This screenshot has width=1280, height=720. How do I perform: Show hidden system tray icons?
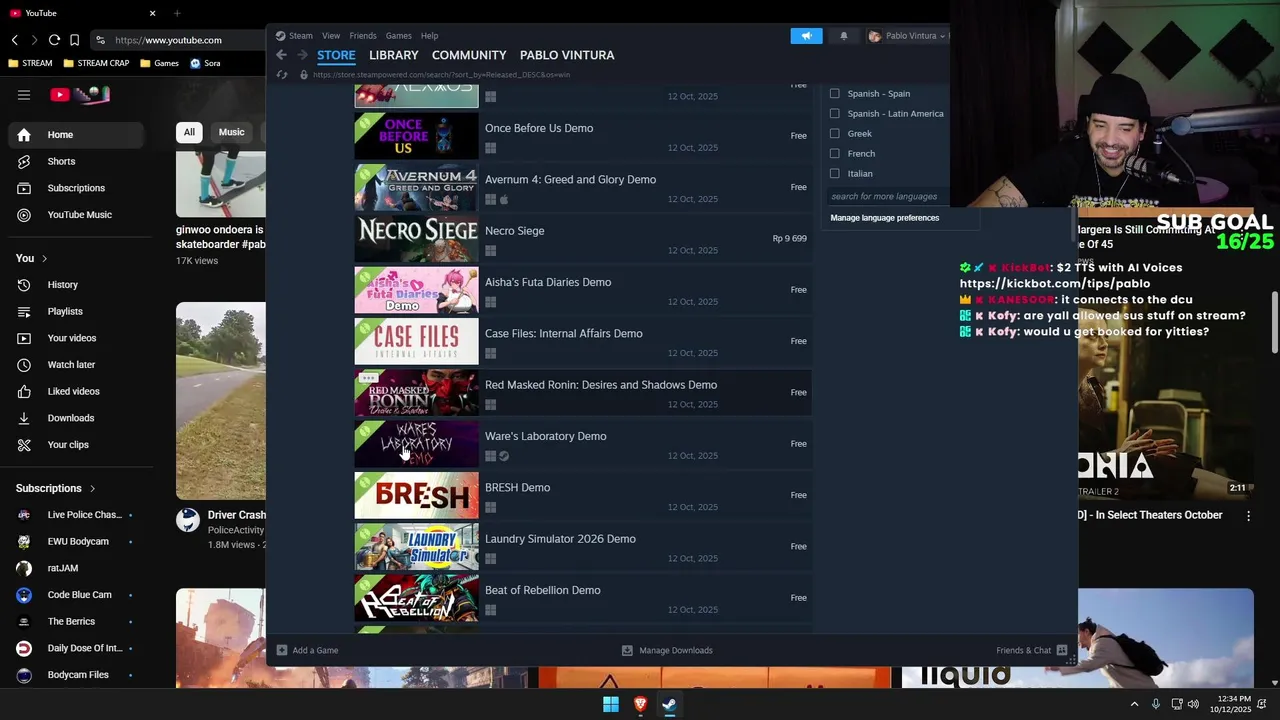(1134, 704)
